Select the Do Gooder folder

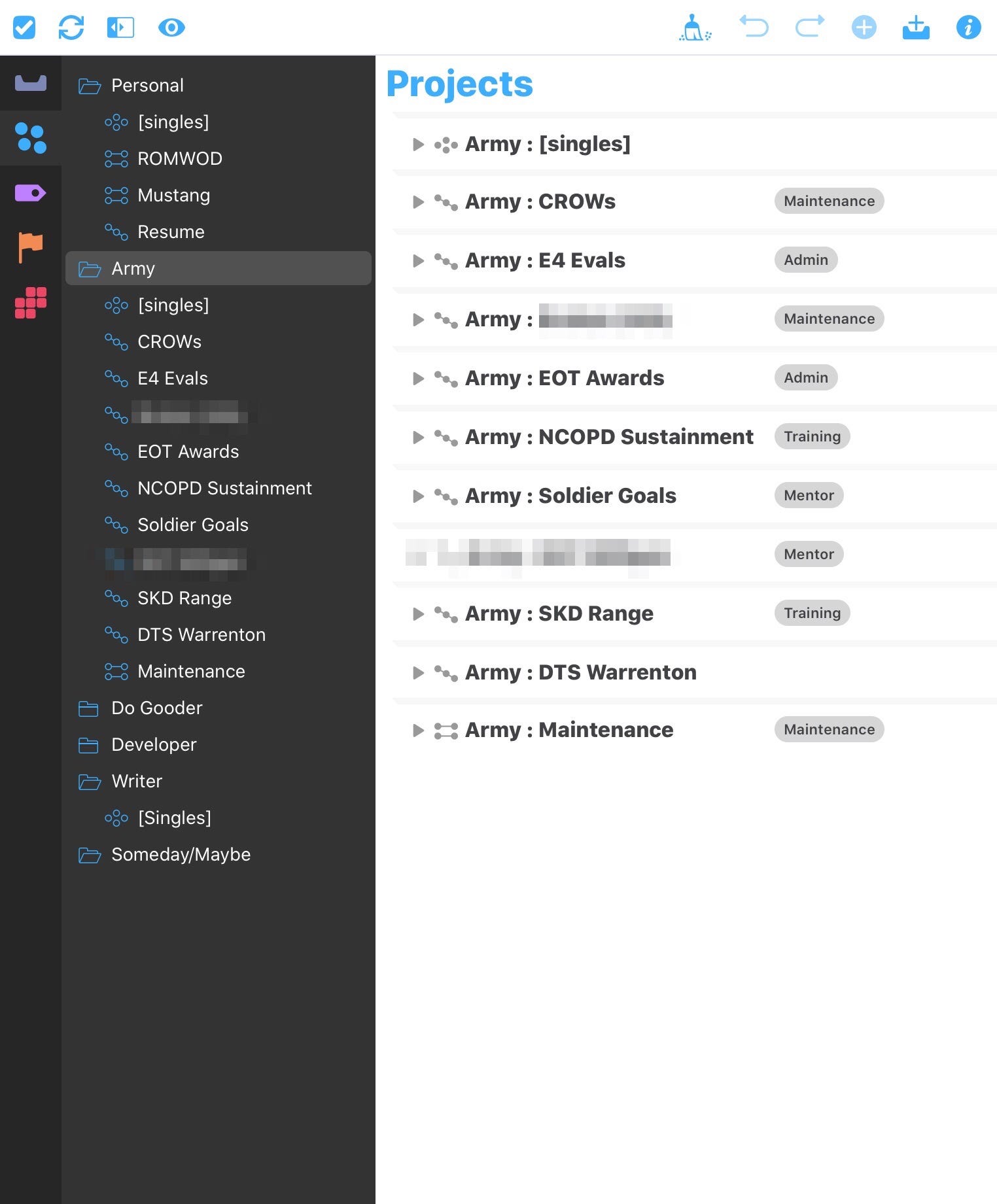coord(219,708)
